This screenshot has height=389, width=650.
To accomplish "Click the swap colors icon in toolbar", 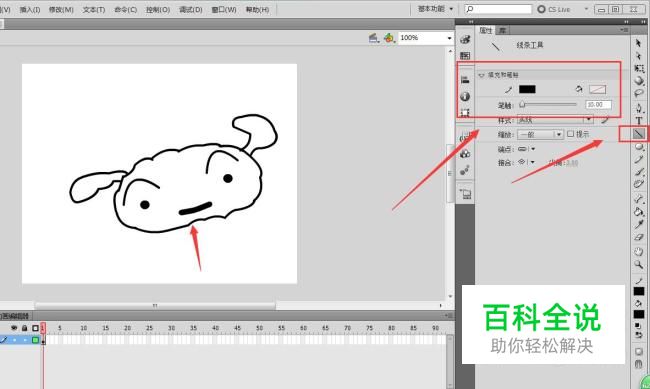I will 639,334.
